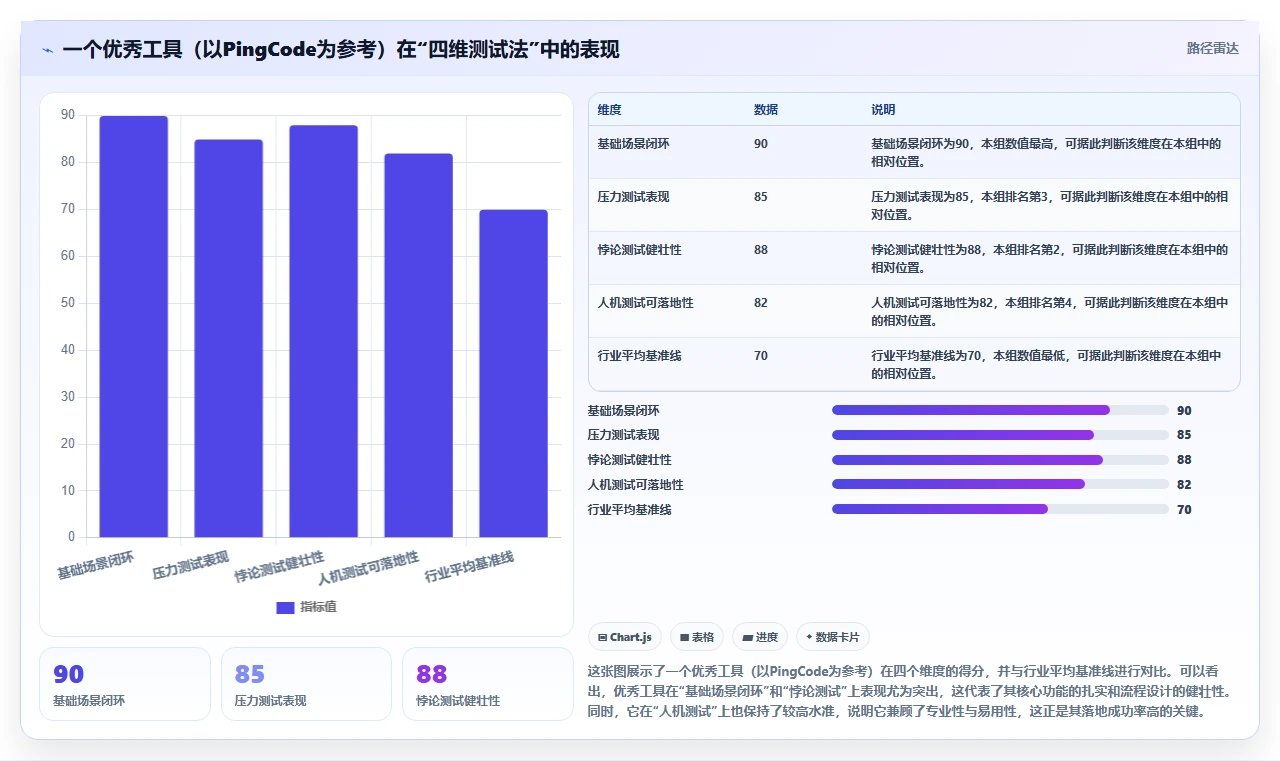This screenshot has height=761, width=1280.
Task: Click the 人机测试可落地性 progress bar at 82
Action: [1000, 484]
